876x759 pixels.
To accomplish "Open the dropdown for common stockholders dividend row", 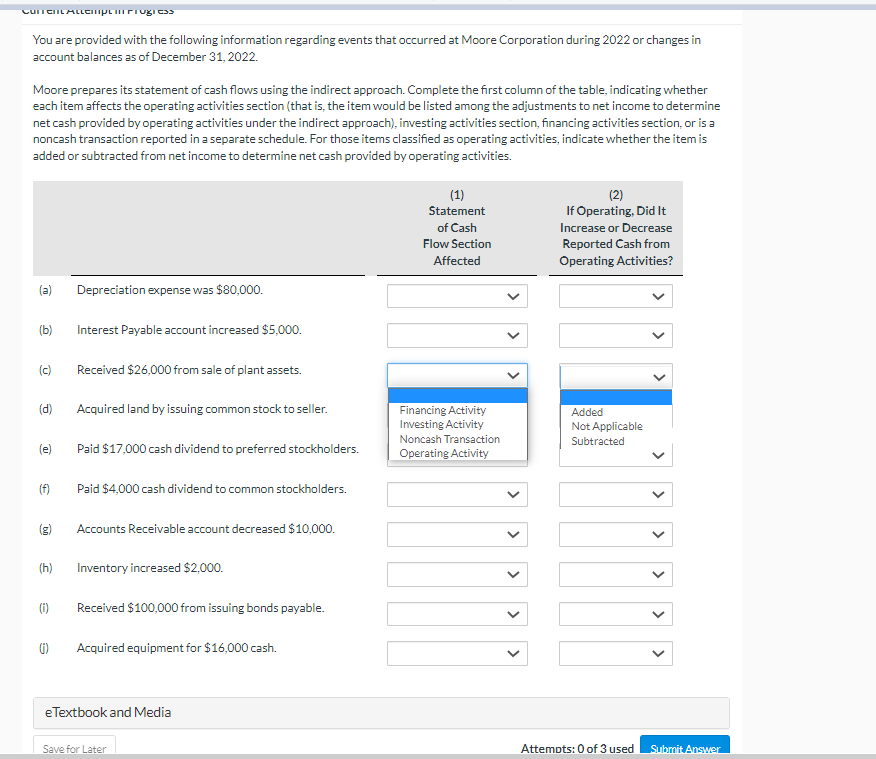I will 456,494.
